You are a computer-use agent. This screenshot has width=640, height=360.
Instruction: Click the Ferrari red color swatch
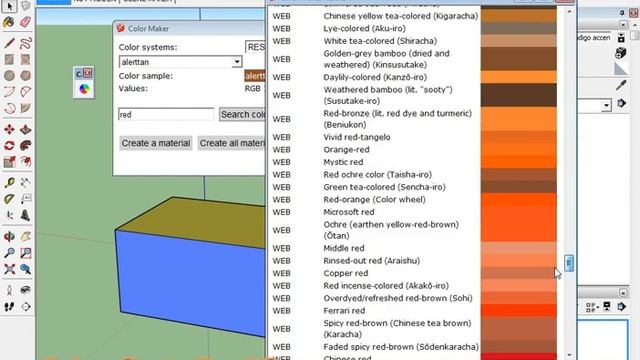518,311
